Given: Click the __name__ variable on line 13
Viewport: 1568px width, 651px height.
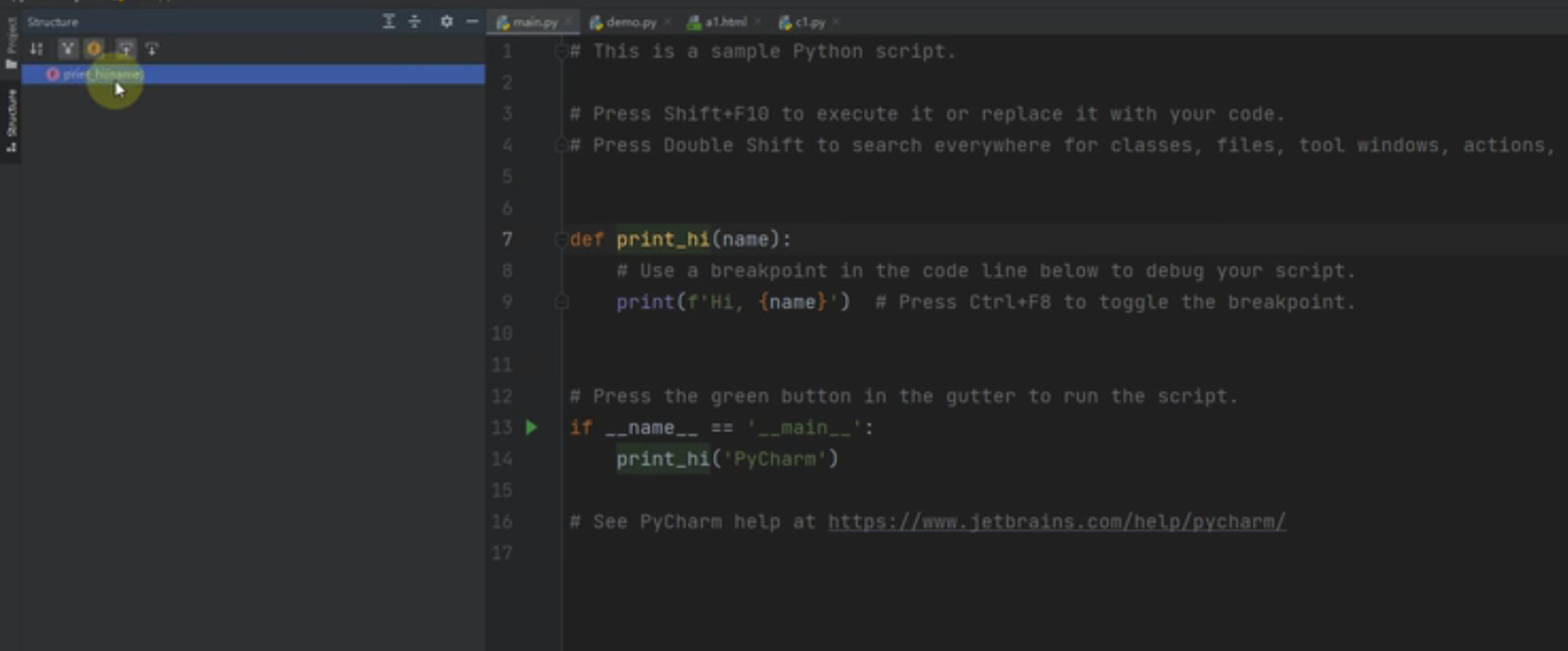Looking at the screenshot, I should click(651, 427).
